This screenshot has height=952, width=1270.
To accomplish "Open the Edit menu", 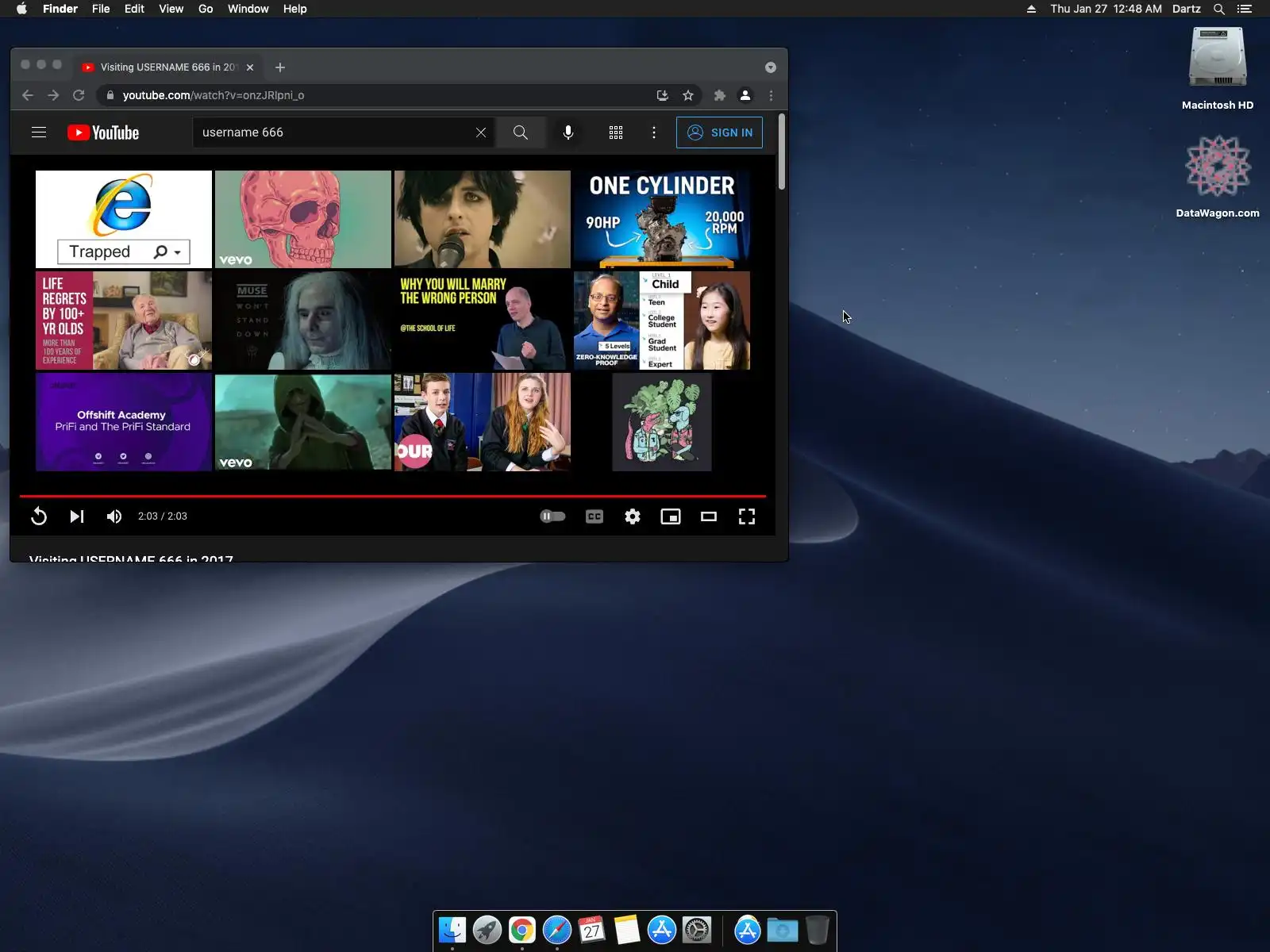I will click(x=134, y=9).
